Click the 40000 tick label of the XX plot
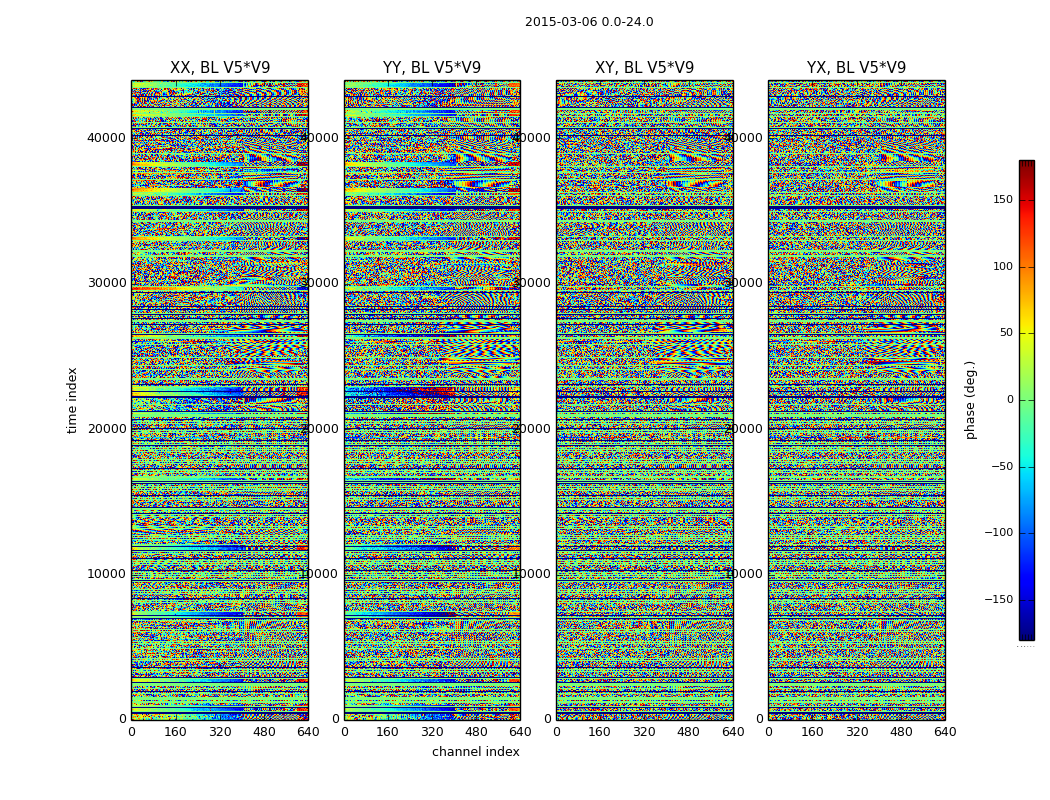1050x800 pixels. click(x=106, y=137)
